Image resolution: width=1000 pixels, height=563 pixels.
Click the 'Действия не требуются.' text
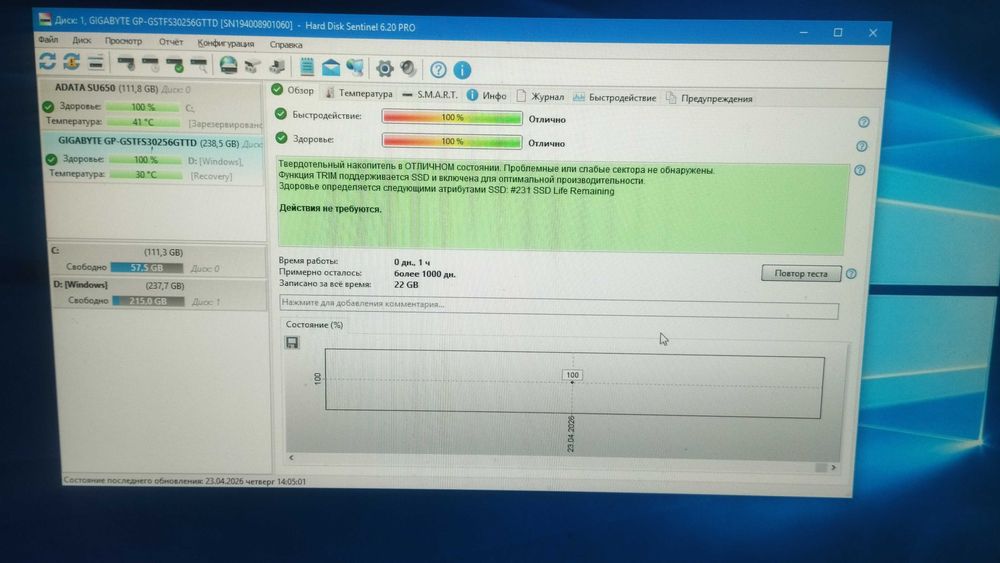330,209
